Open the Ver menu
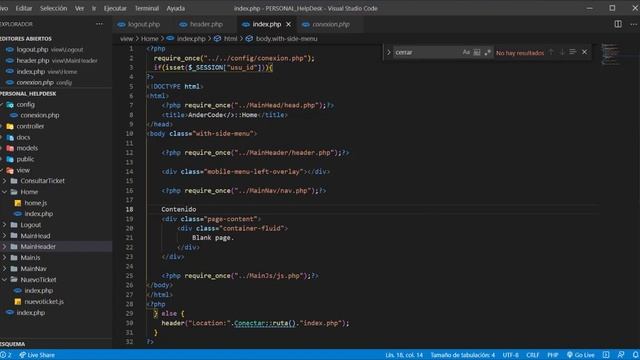 (x=80, y=8)
